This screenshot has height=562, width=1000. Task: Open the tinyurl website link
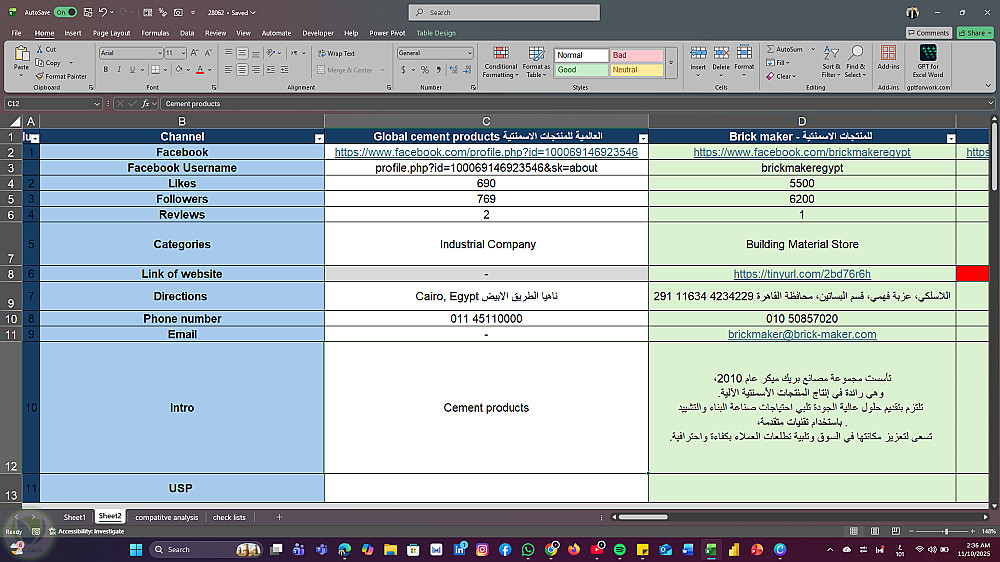[802, 274]
